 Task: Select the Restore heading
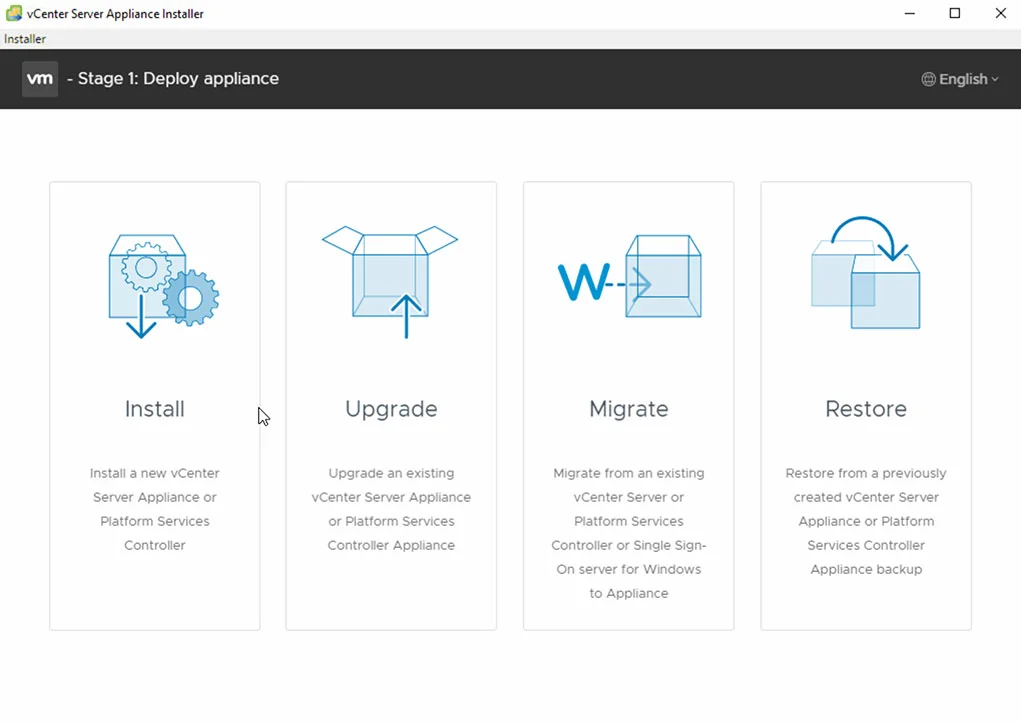pyautogui.click(x=866, y=409)
